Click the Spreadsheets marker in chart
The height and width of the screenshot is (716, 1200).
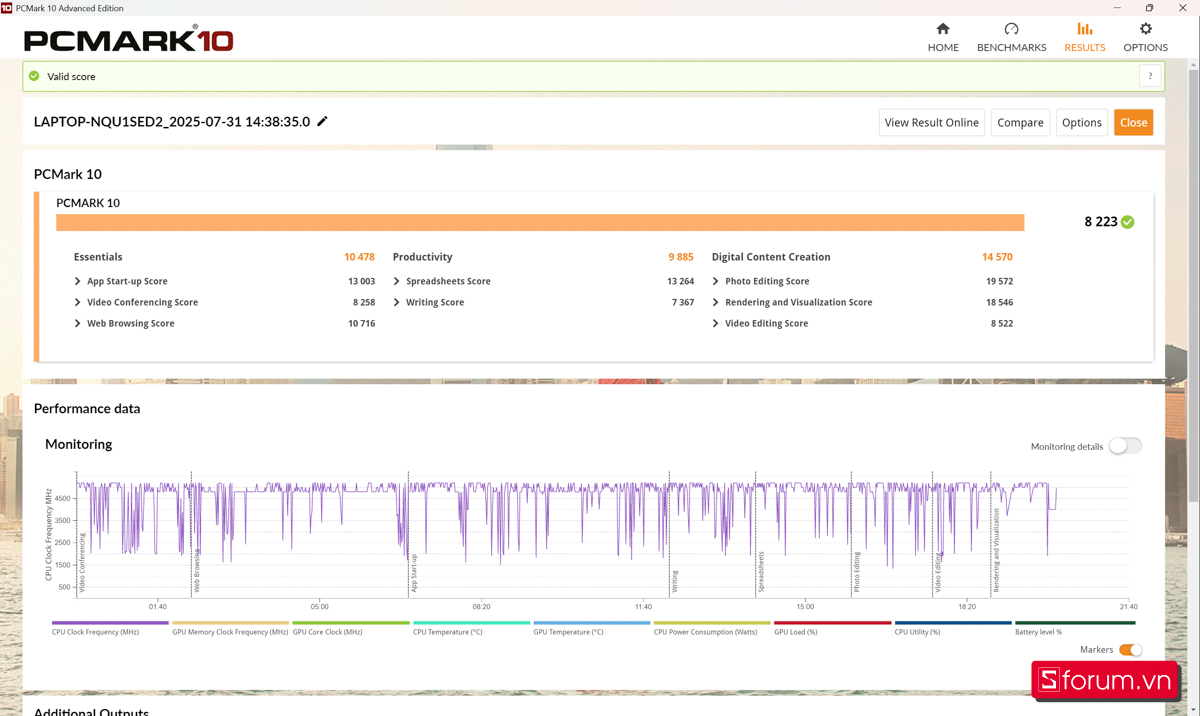761,573
